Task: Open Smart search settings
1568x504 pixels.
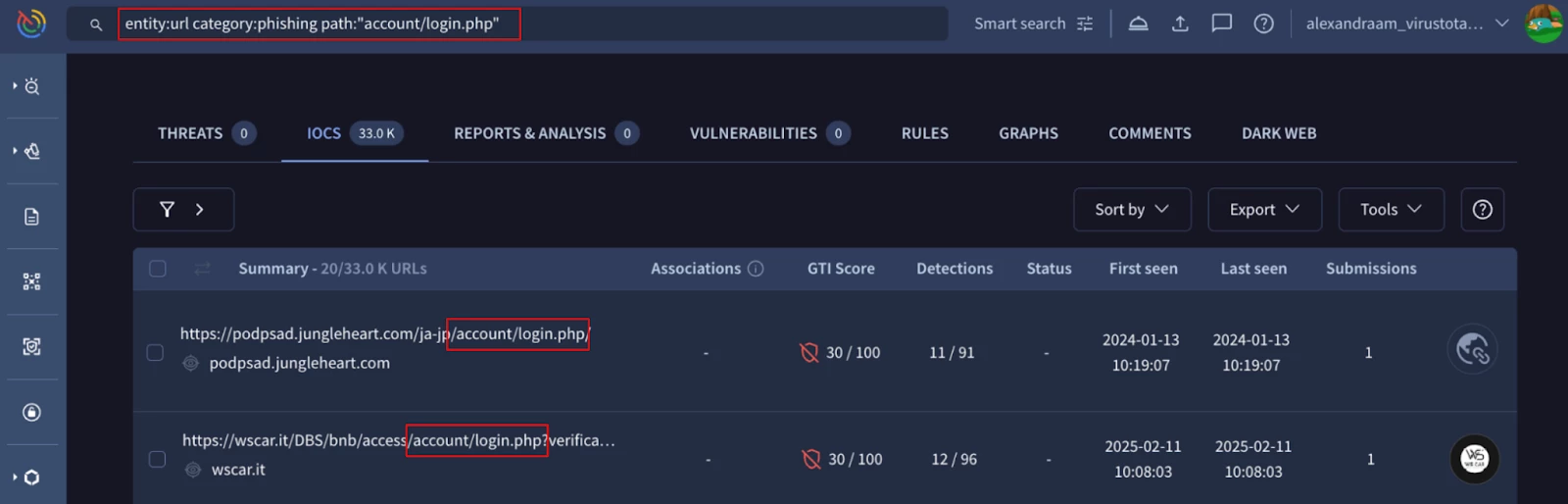Action: point(1033,24)
